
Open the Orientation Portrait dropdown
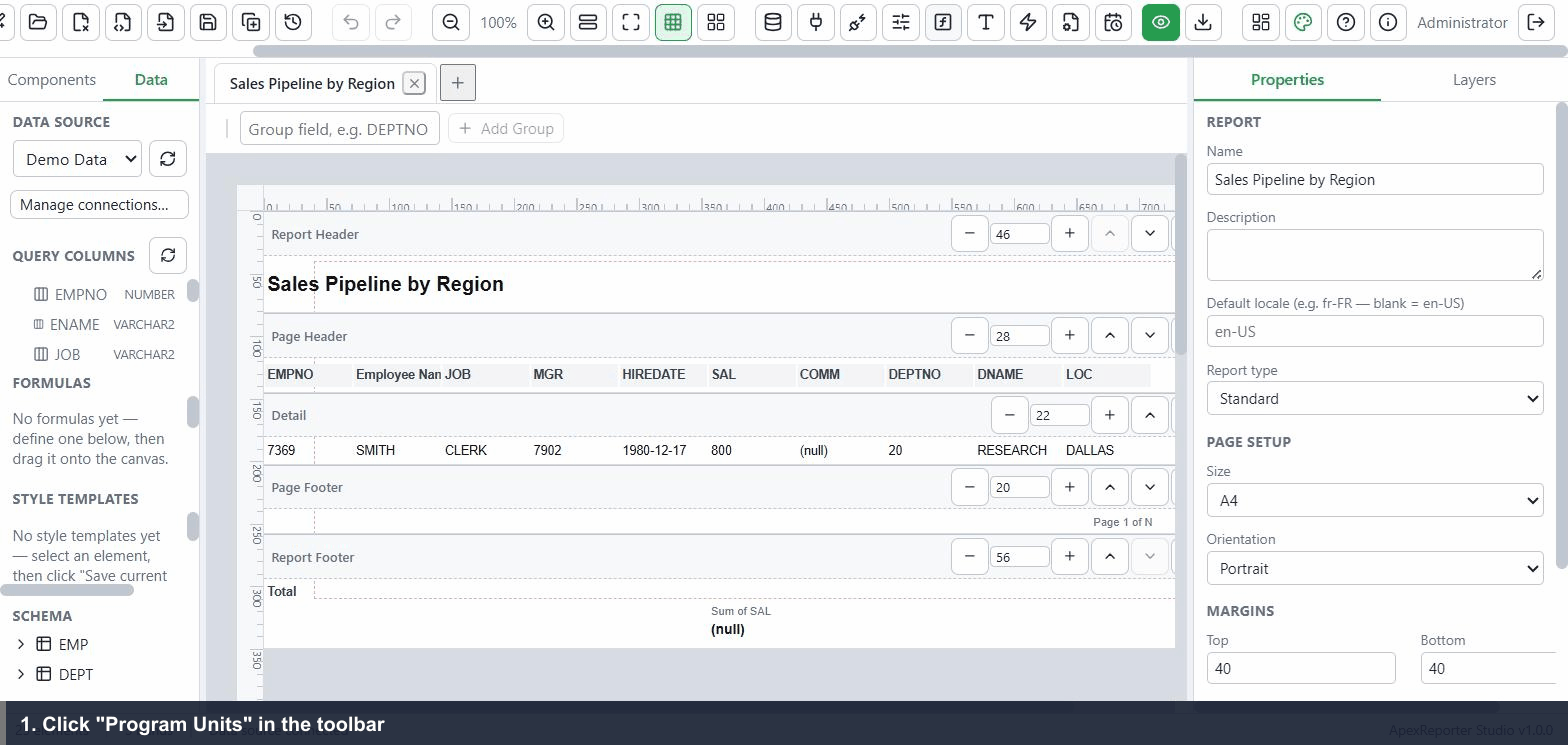pos(1375,568)
